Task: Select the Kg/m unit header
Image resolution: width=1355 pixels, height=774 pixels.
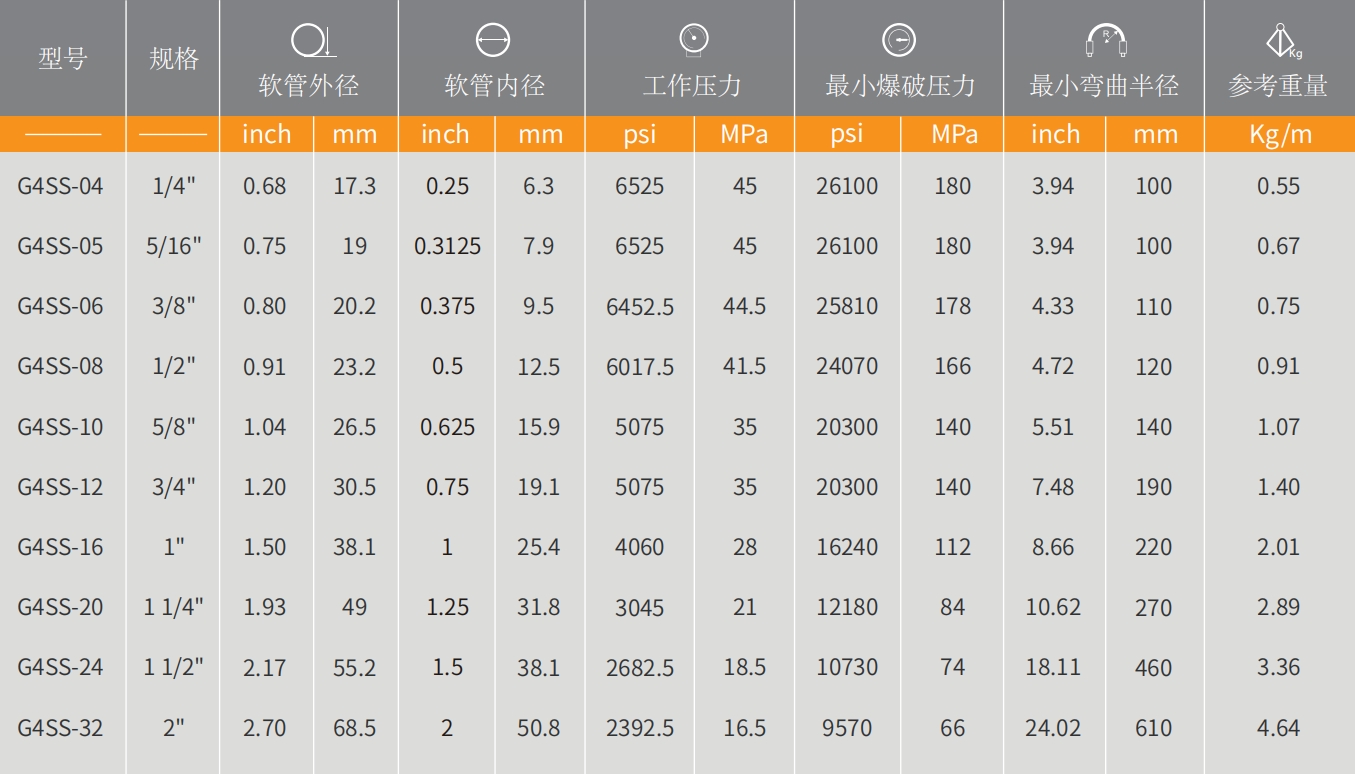Action: 1280,134
